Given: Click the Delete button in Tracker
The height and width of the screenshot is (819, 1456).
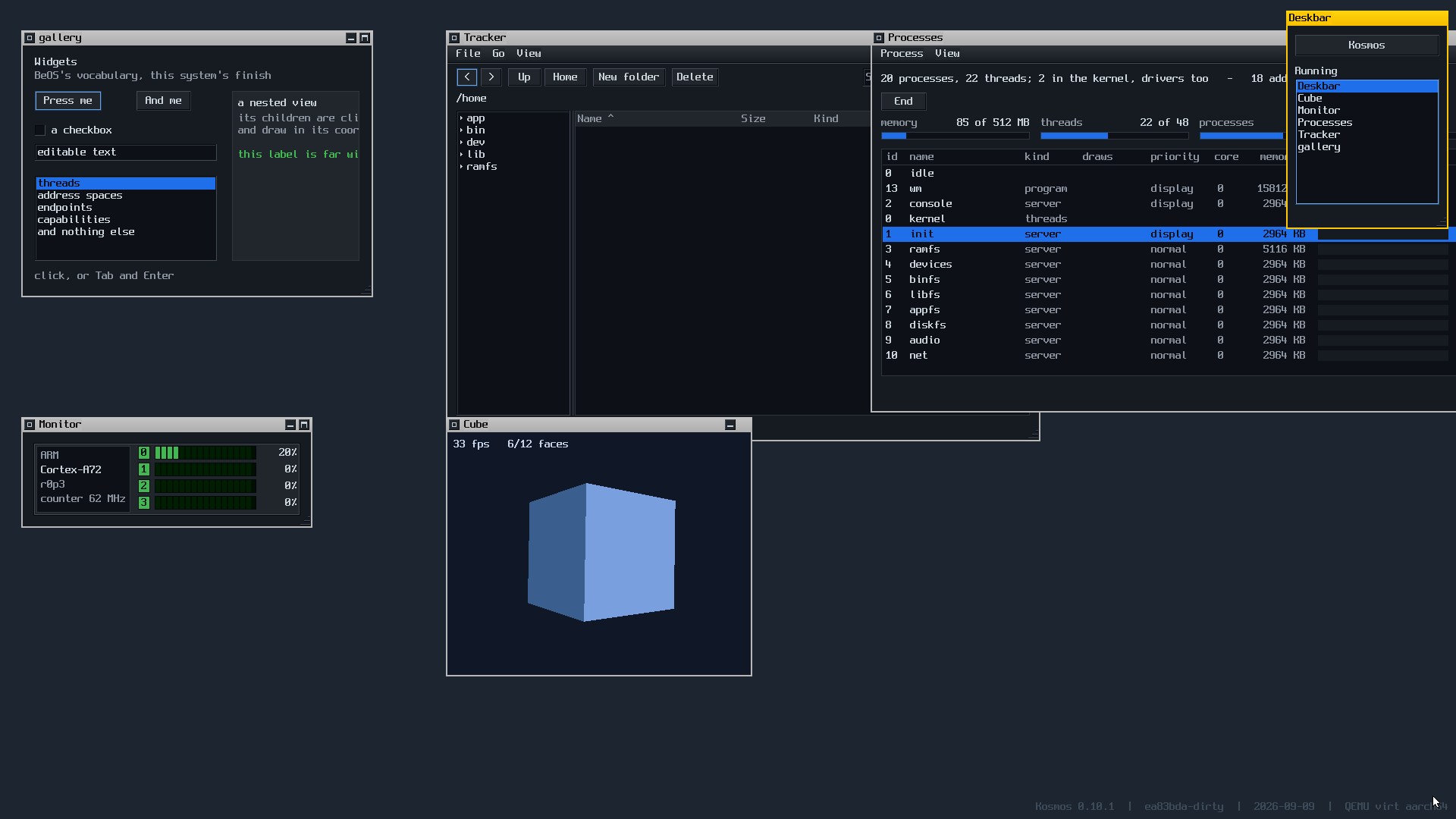Looking at the screenshot, I should click(695, 77).
